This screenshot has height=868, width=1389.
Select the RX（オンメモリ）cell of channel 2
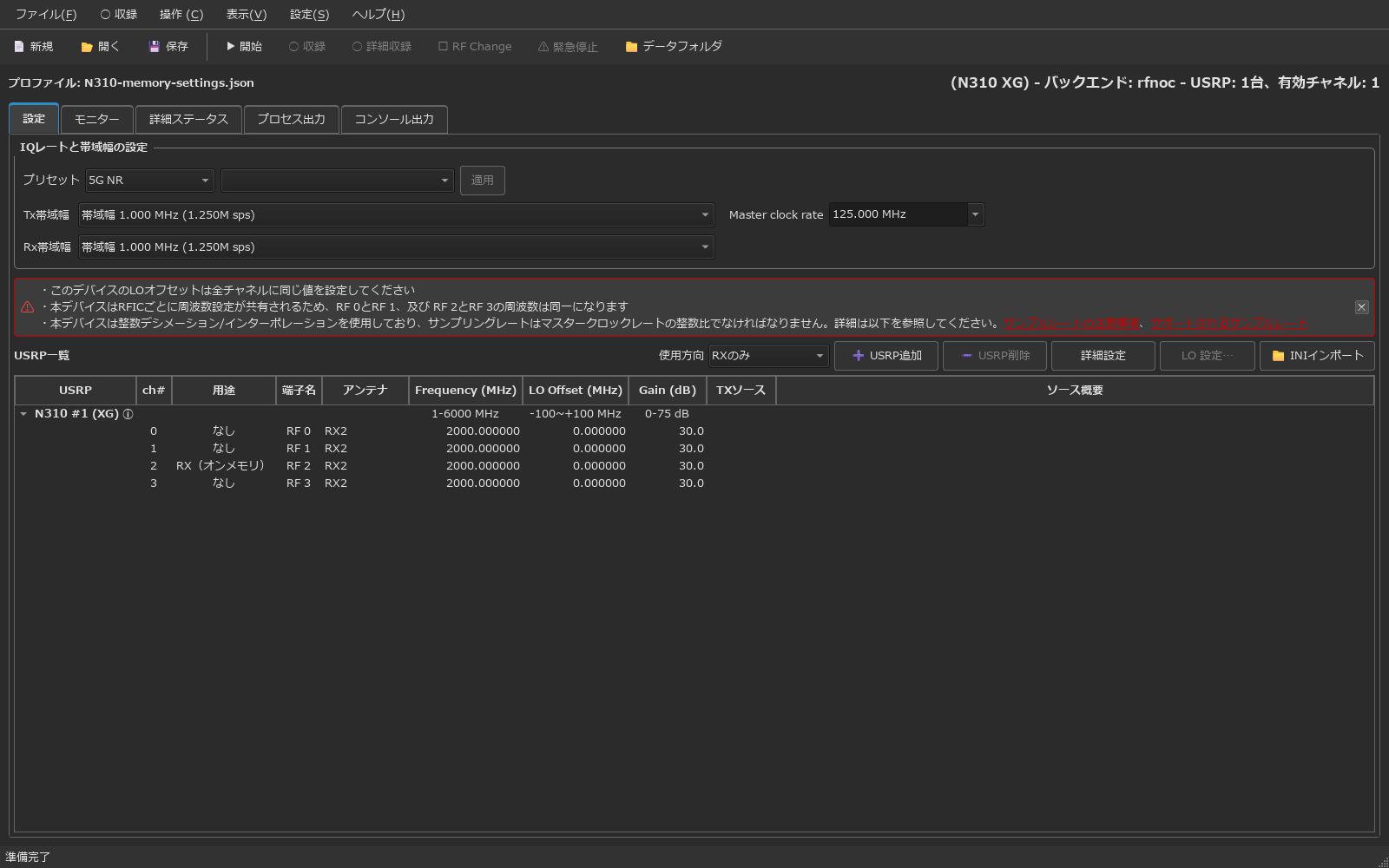224,466
